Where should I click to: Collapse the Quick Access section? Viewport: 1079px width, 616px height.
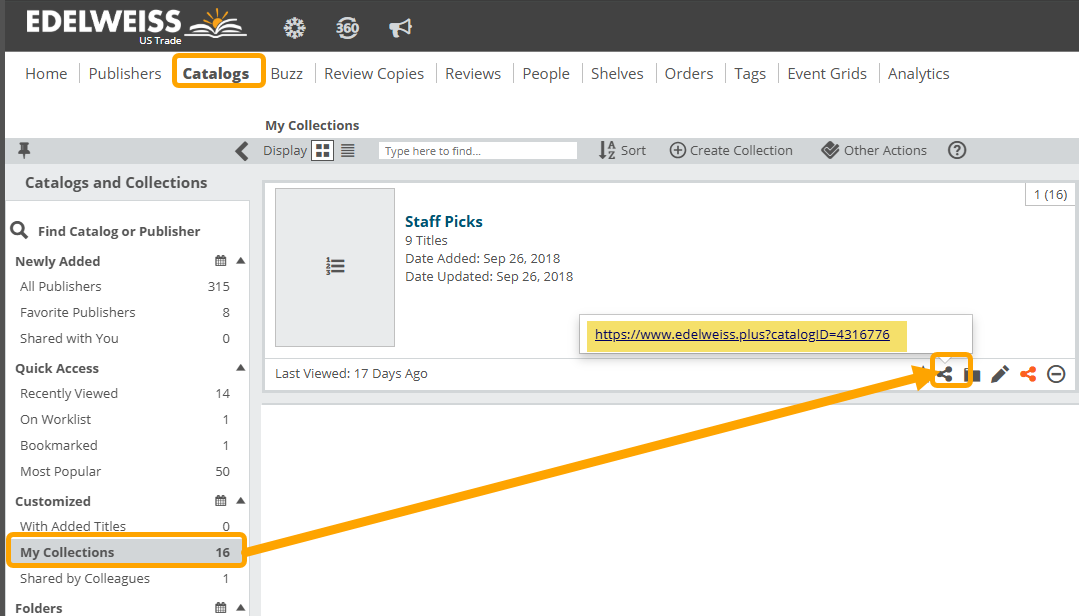click(x=240, y=368)
